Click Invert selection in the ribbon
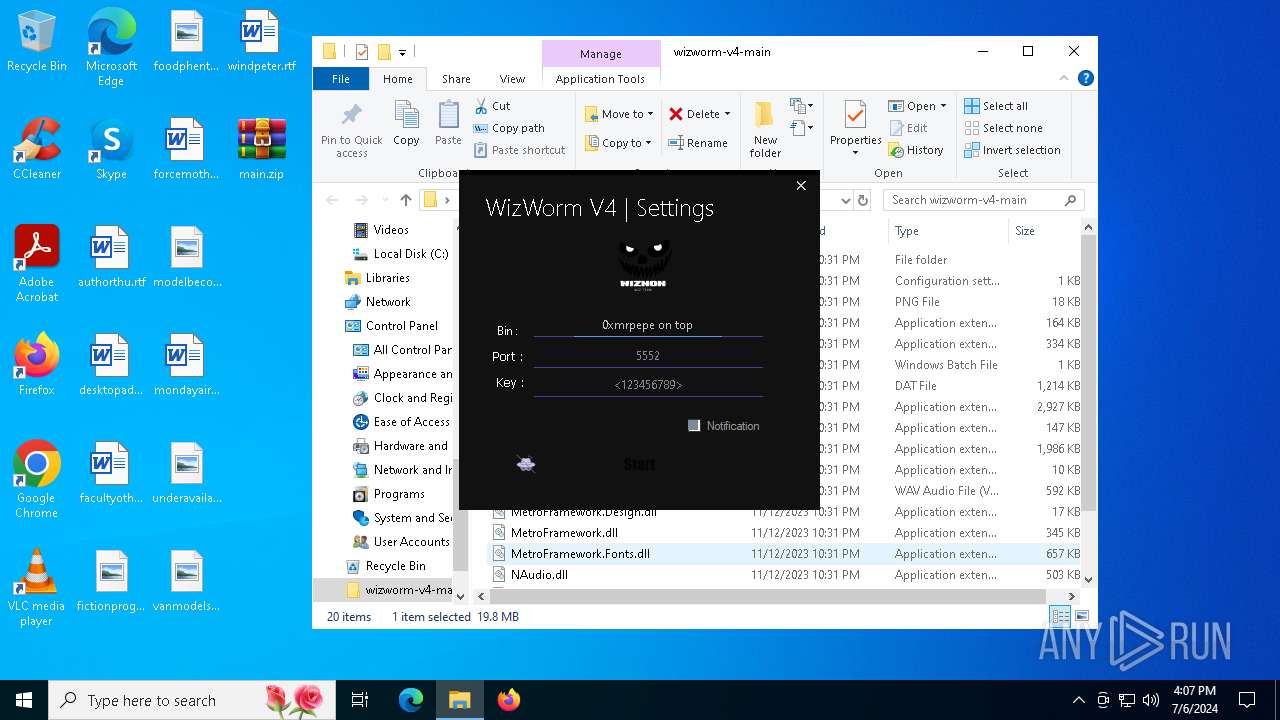1280x720 pixels. click(1012, 150)
